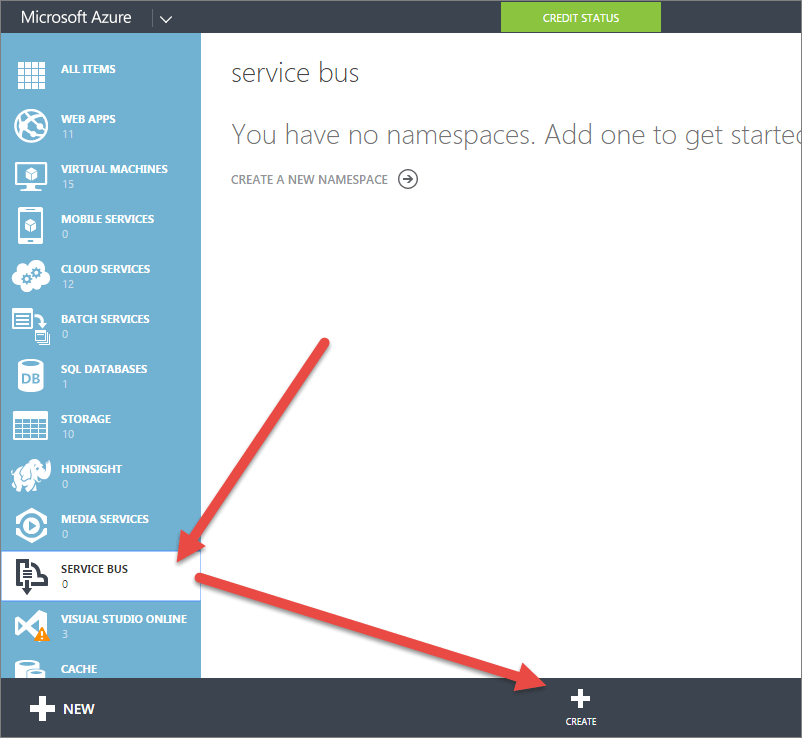Click the count 10 under Storage
The width and height of the screenshot is (802, 738).
click(x=69, y=434)
